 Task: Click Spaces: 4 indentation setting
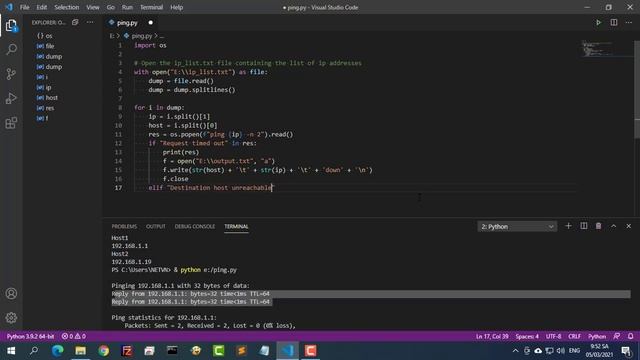pyautogui.click(x=527, y=336)
